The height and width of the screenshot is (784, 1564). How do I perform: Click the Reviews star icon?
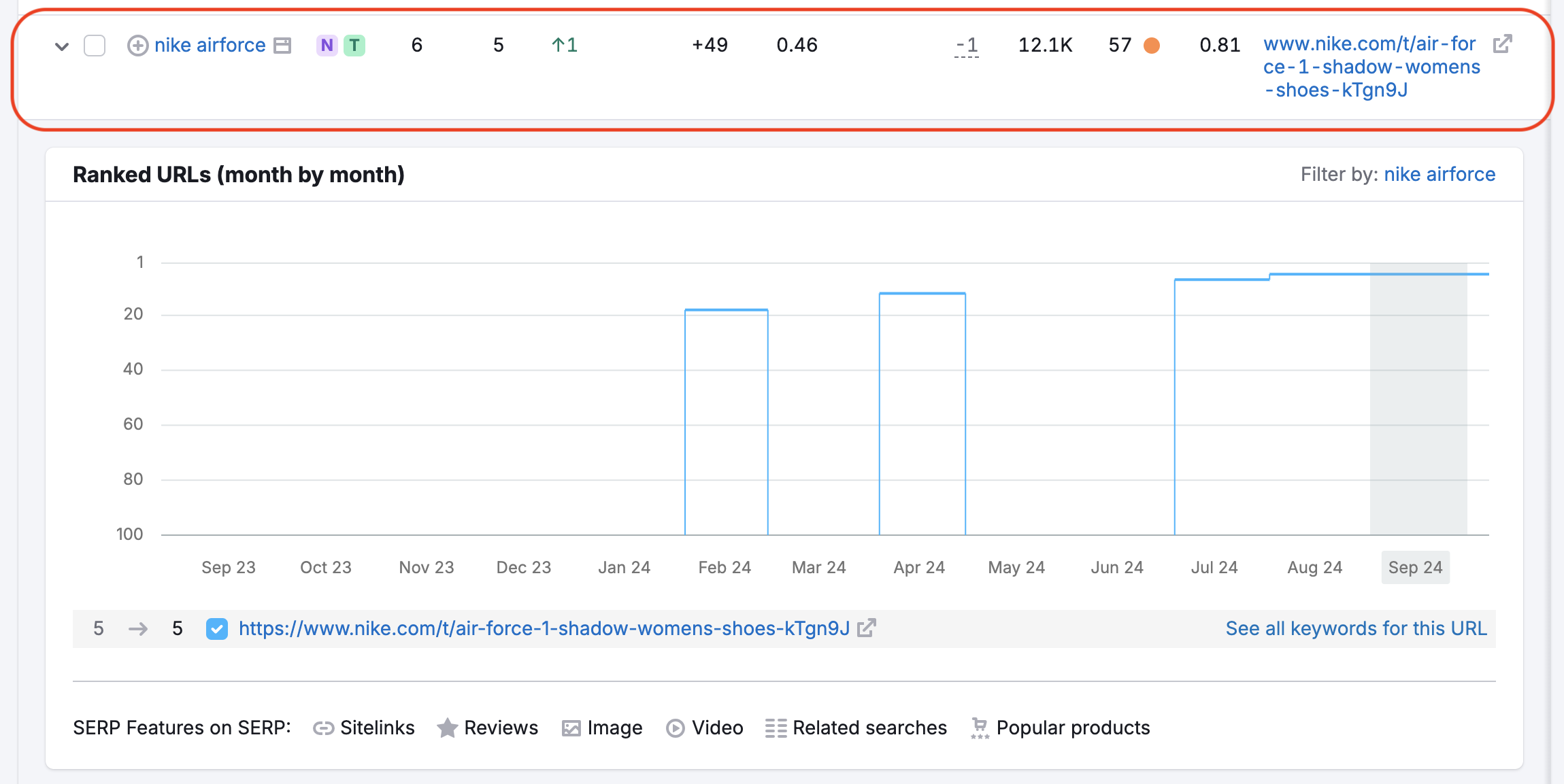448,728
